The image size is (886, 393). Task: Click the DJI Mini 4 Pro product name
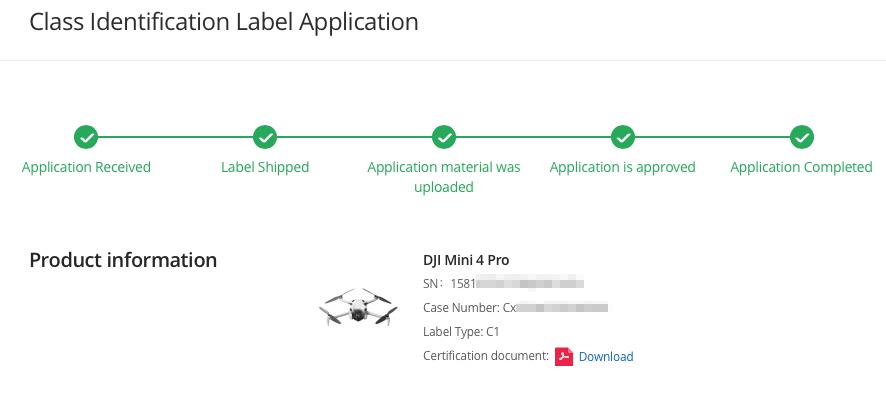pos(466,260)
